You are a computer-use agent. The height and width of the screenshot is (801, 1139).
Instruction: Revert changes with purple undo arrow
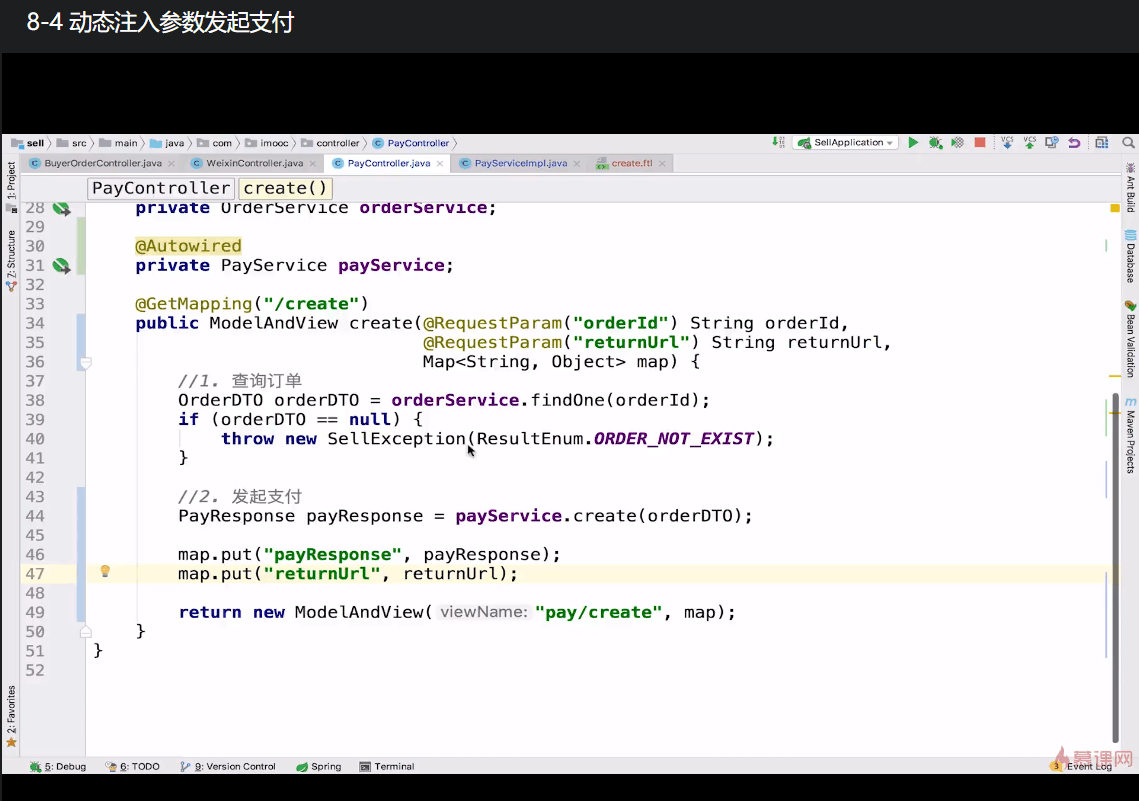1074,142
